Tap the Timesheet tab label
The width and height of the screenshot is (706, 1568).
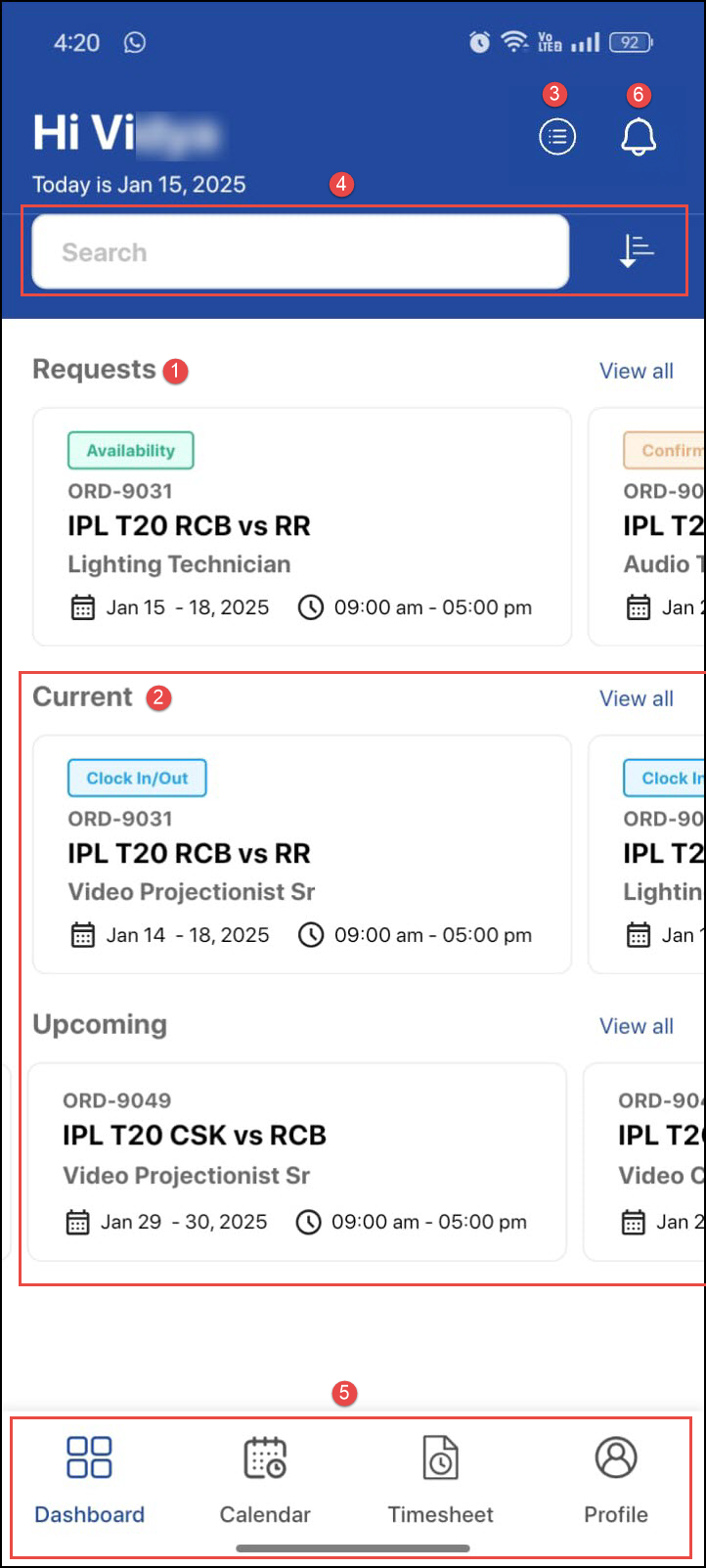[x=440, y=1514]
